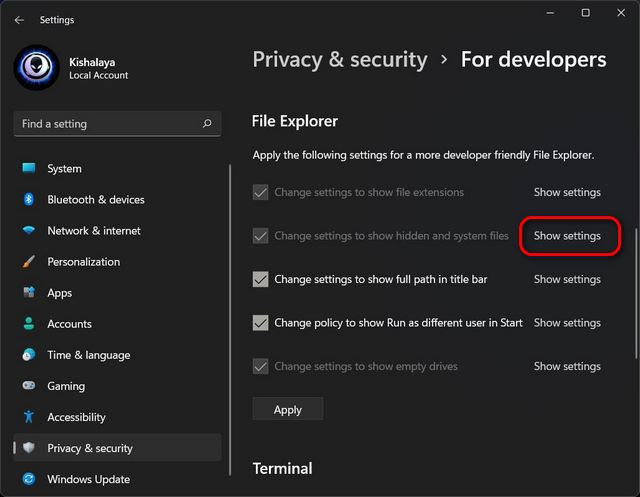Screen dimensions: 640x497
Task: Open the Kishalaya profile avatar
Action: point(37,67)
